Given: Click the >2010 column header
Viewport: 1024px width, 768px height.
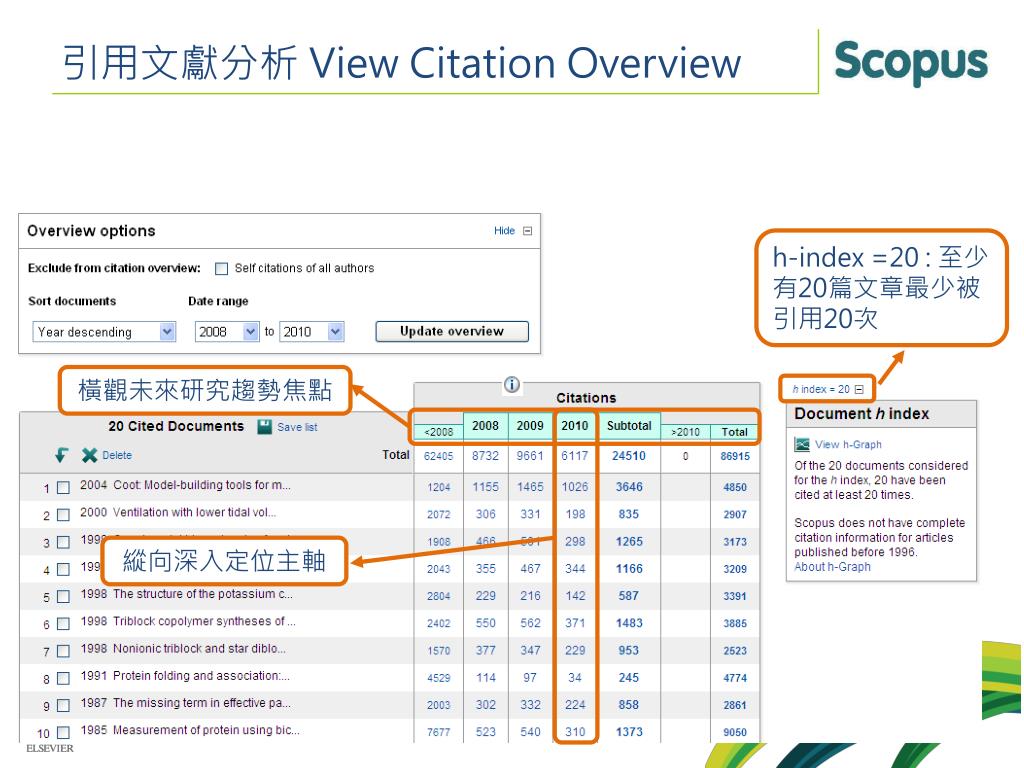Looking at the screenshot, I should click(x=686, y=432).
